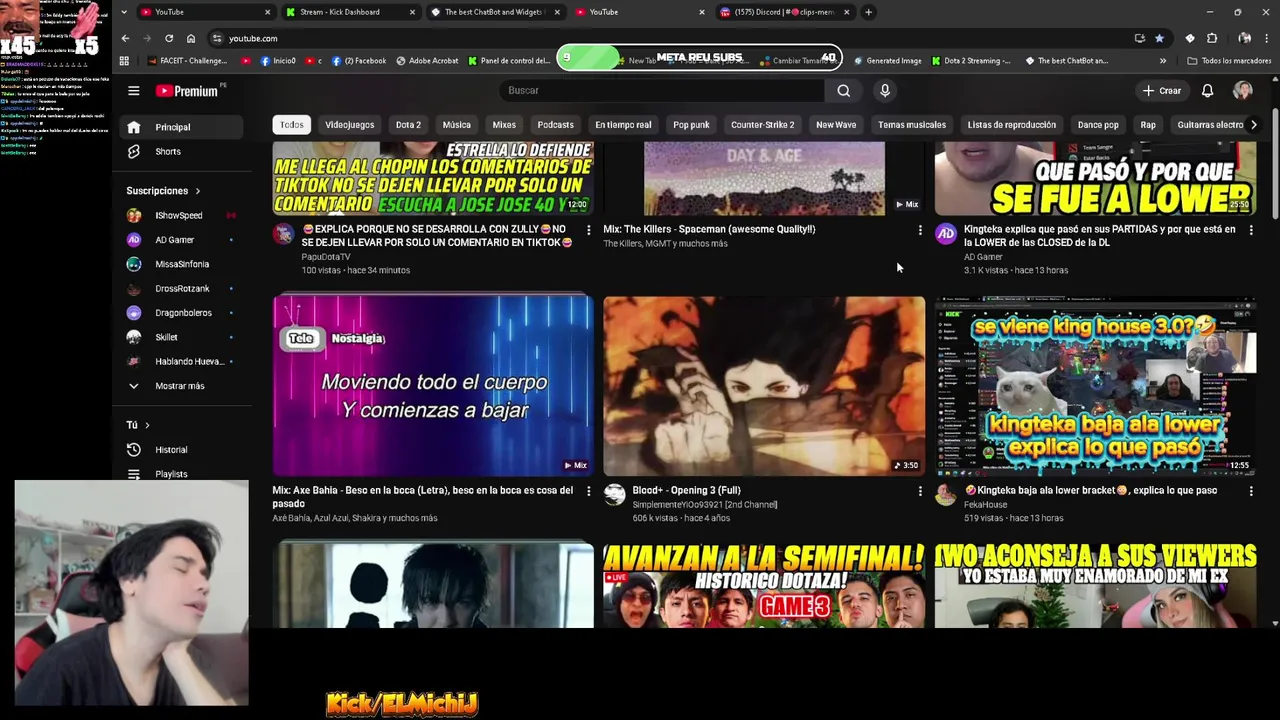Open the FekaHouse channel avatar

pyautogui.click(x=945, y=495)
